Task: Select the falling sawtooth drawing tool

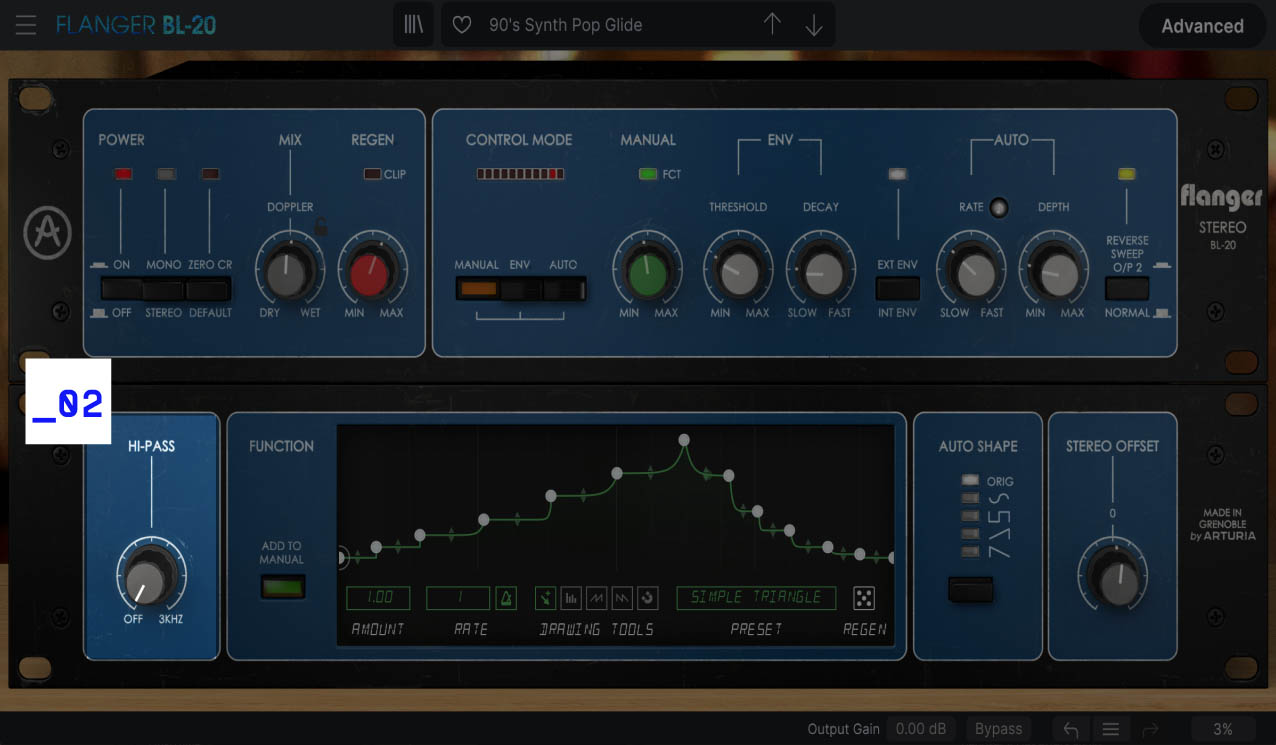Action: 621,598
